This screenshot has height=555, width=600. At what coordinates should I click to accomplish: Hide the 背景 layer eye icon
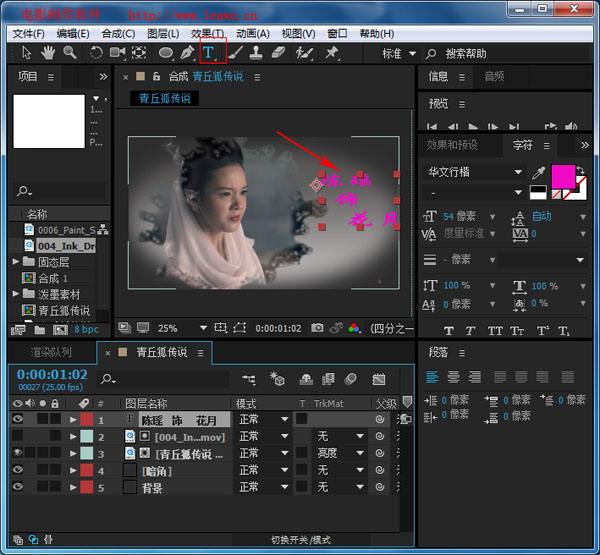click(18, 486)
